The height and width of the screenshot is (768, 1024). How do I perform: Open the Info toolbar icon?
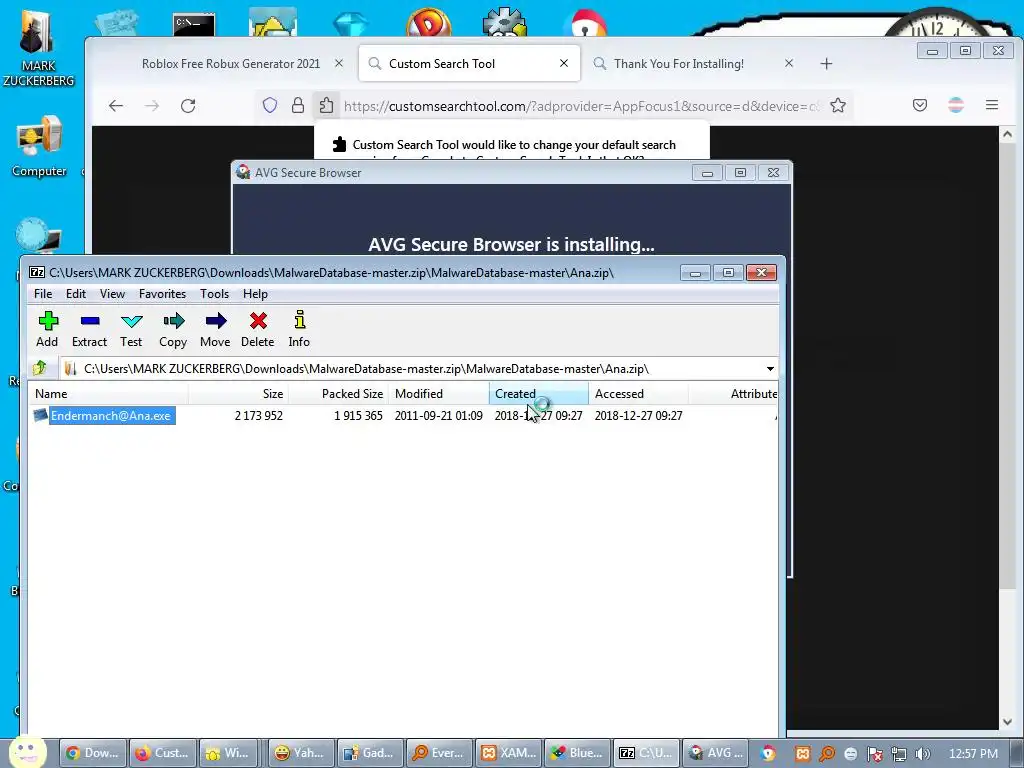click(299, 328)
